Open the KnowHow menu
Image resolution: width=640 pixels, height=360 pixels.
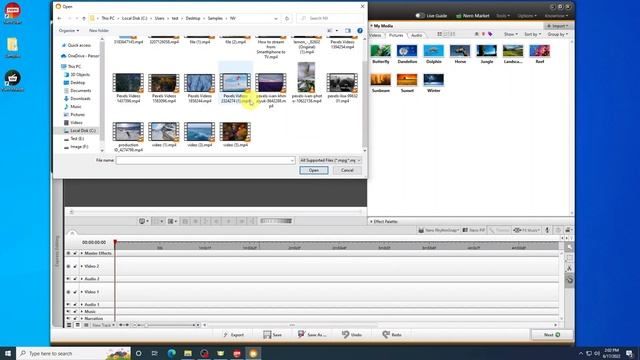coord(556,16)
